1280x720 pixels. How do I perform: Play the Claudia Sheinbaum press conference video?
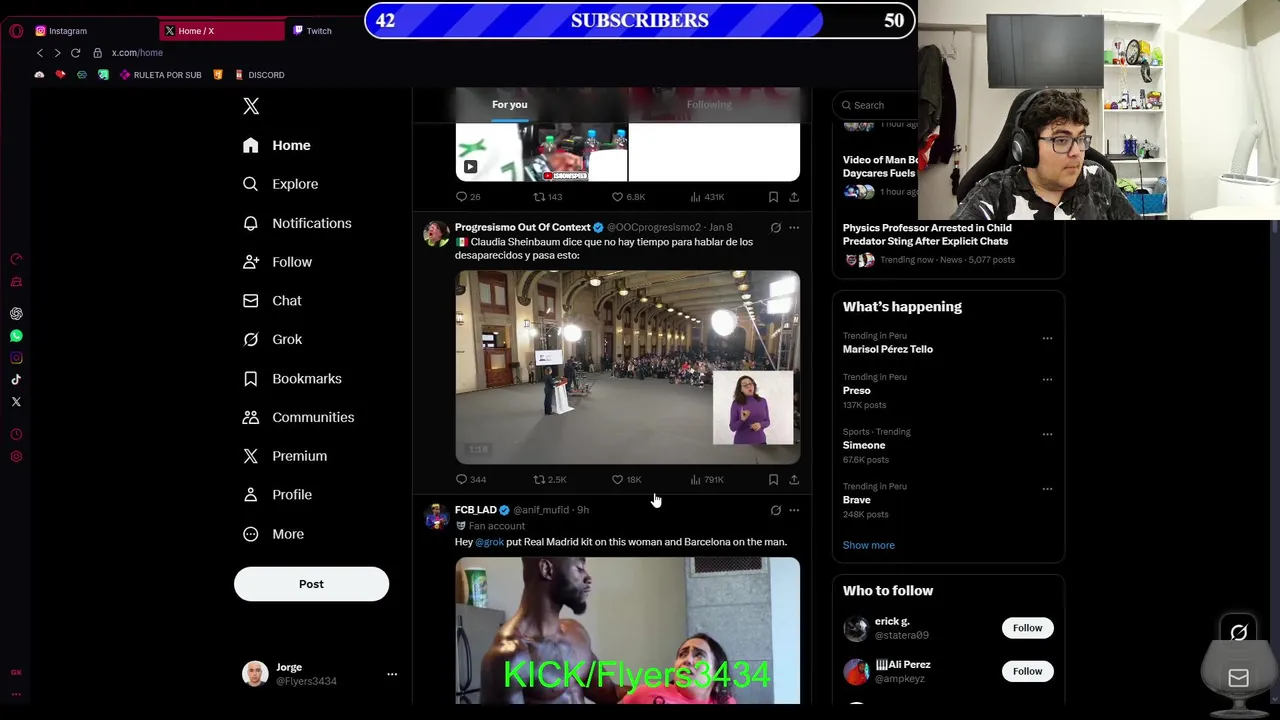(x=627, y=367)
